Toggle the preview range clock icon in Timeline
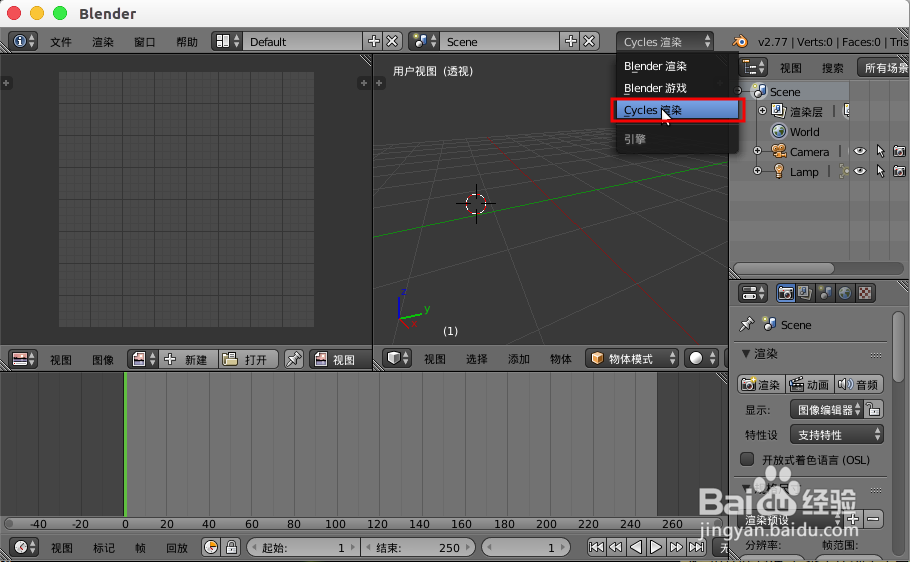This screenshot has width=910, height=562. point(211,547)
